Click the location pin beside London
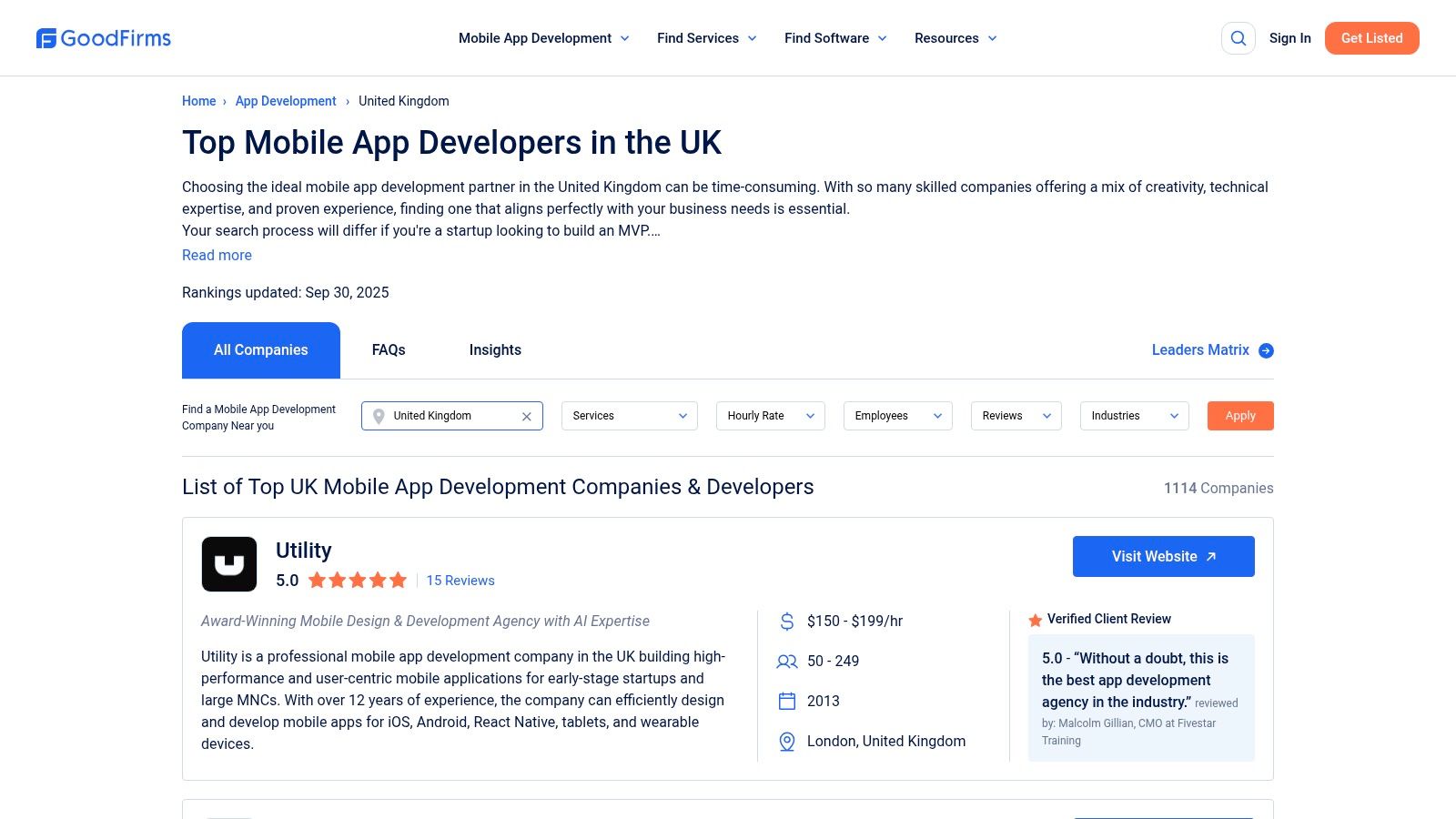The width and height of the screenshot is (1456, 819). point(787,742)
